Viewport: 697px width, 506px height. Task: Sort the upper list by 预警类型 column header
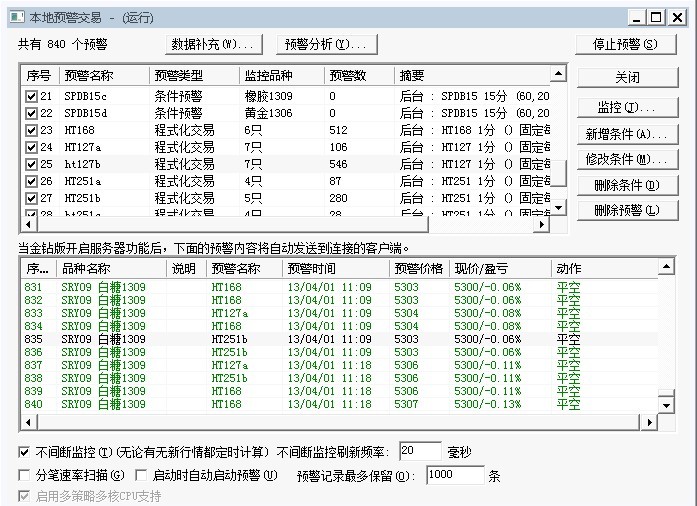(x=194, y=76)
